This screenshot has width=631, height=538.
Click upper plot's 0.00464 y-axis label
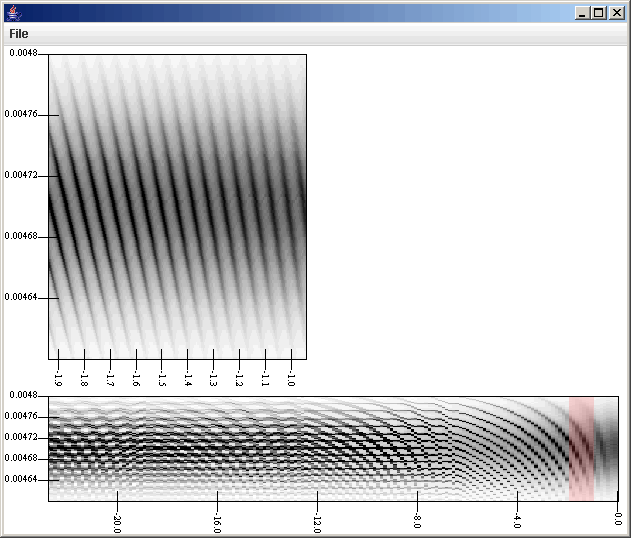pyautogui.click(x=21, y=297)
